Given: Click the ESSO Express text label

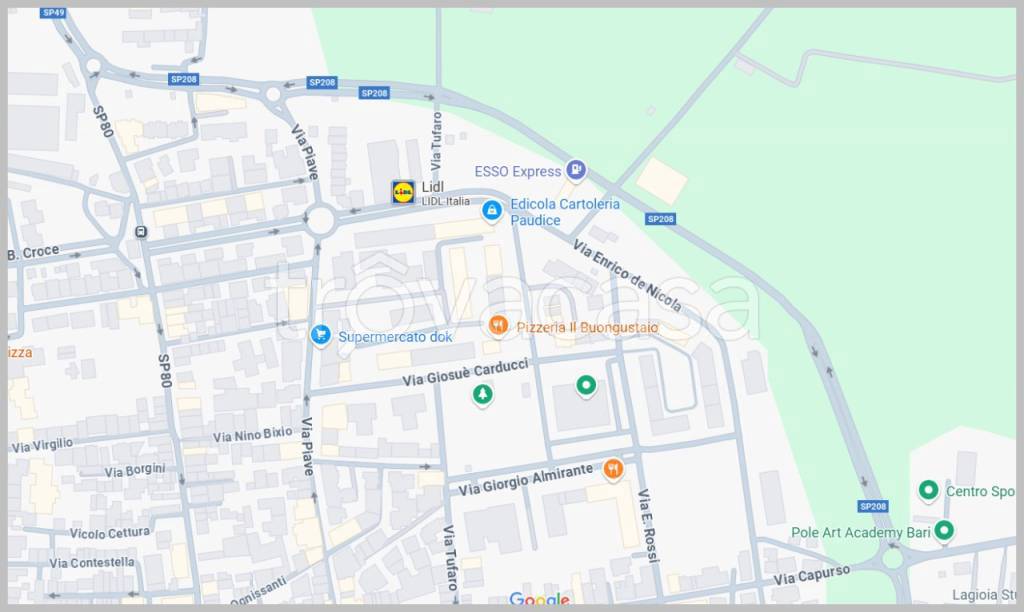Looking at the screenshot, I should click(x=517, y=172).
